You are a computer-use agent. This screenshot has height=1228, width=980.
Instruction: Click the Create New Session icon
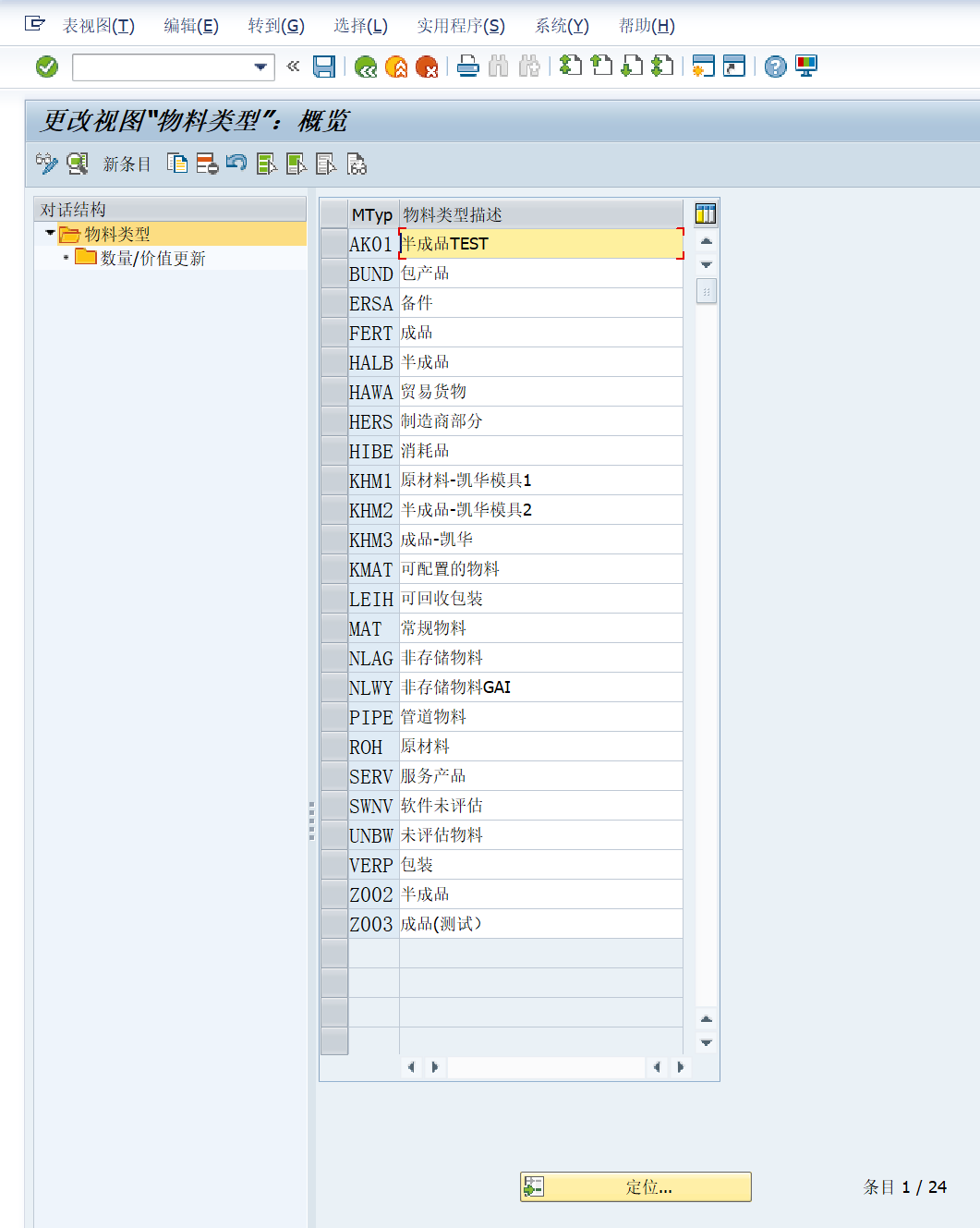pos(704,67)
